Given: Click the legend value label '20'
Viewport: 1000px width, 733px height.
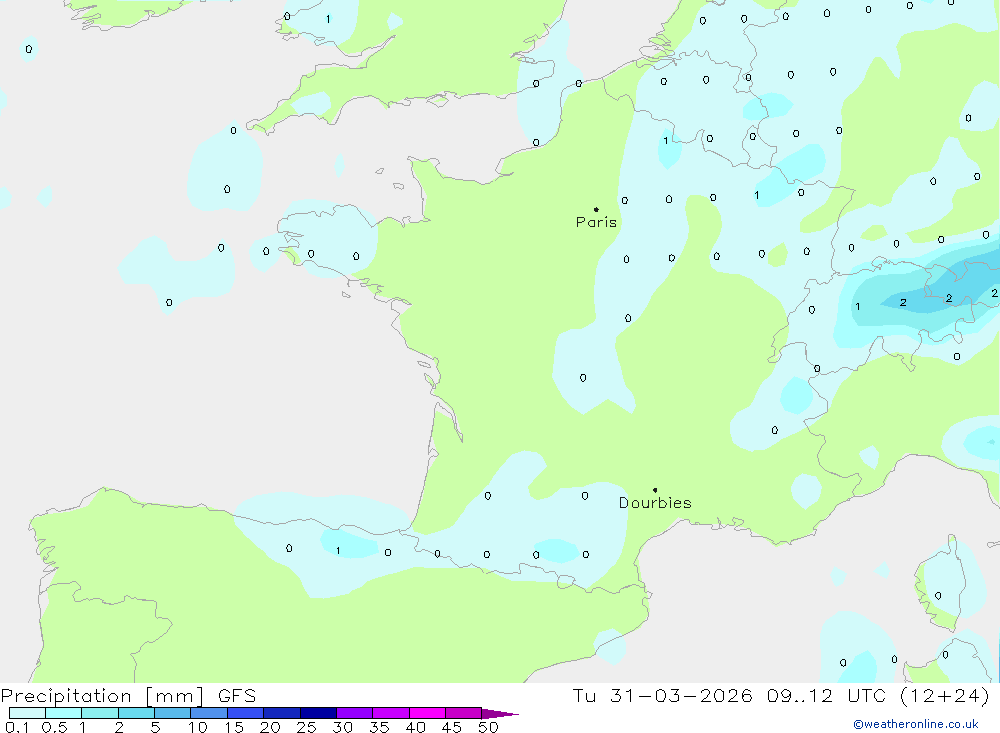Looking at the screenshot, I should tap(270, 727).
